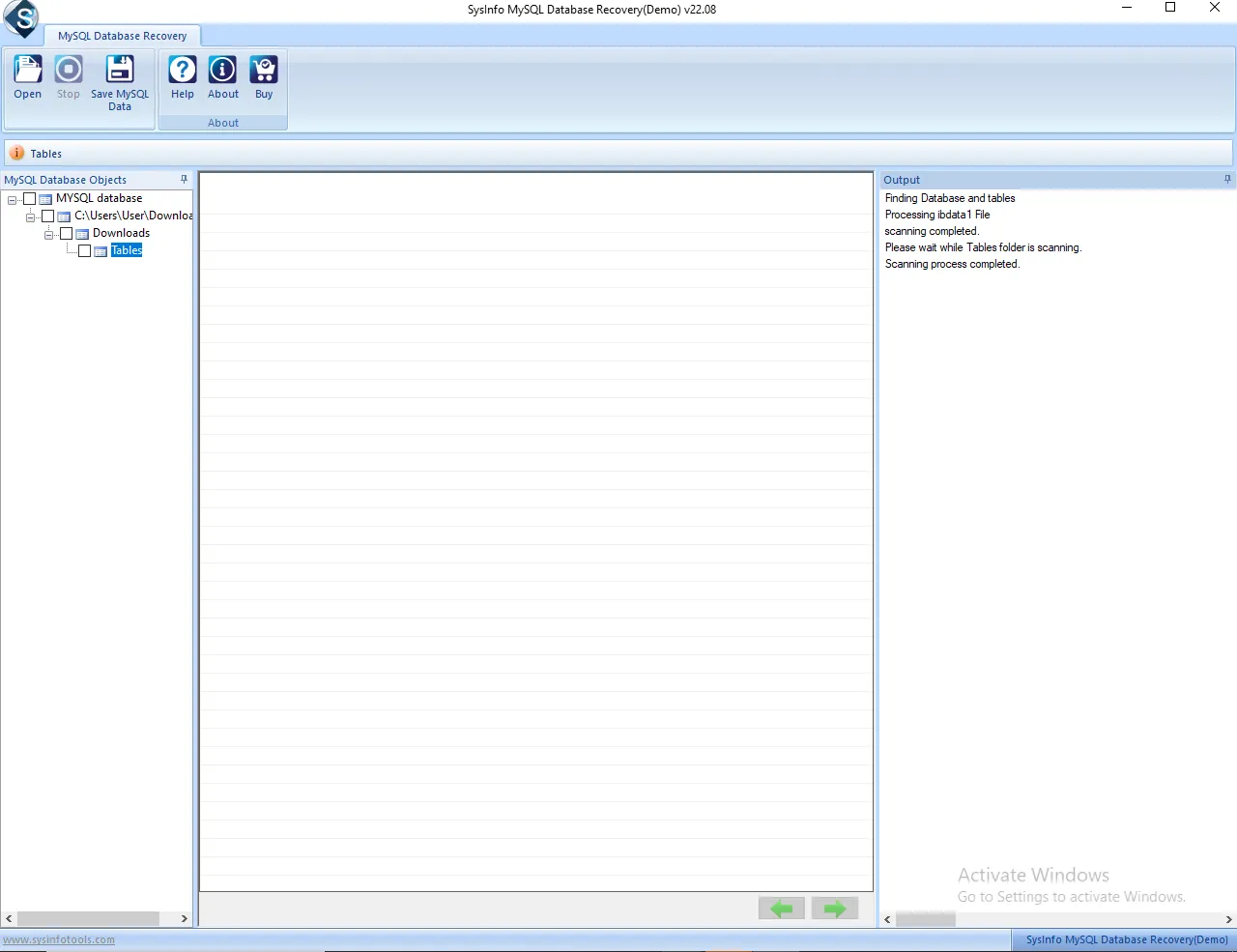Click the 'About' ribbon group label
Image resolution: width=1237 pixels, height=952 pixels.
[x=223, y=123]
